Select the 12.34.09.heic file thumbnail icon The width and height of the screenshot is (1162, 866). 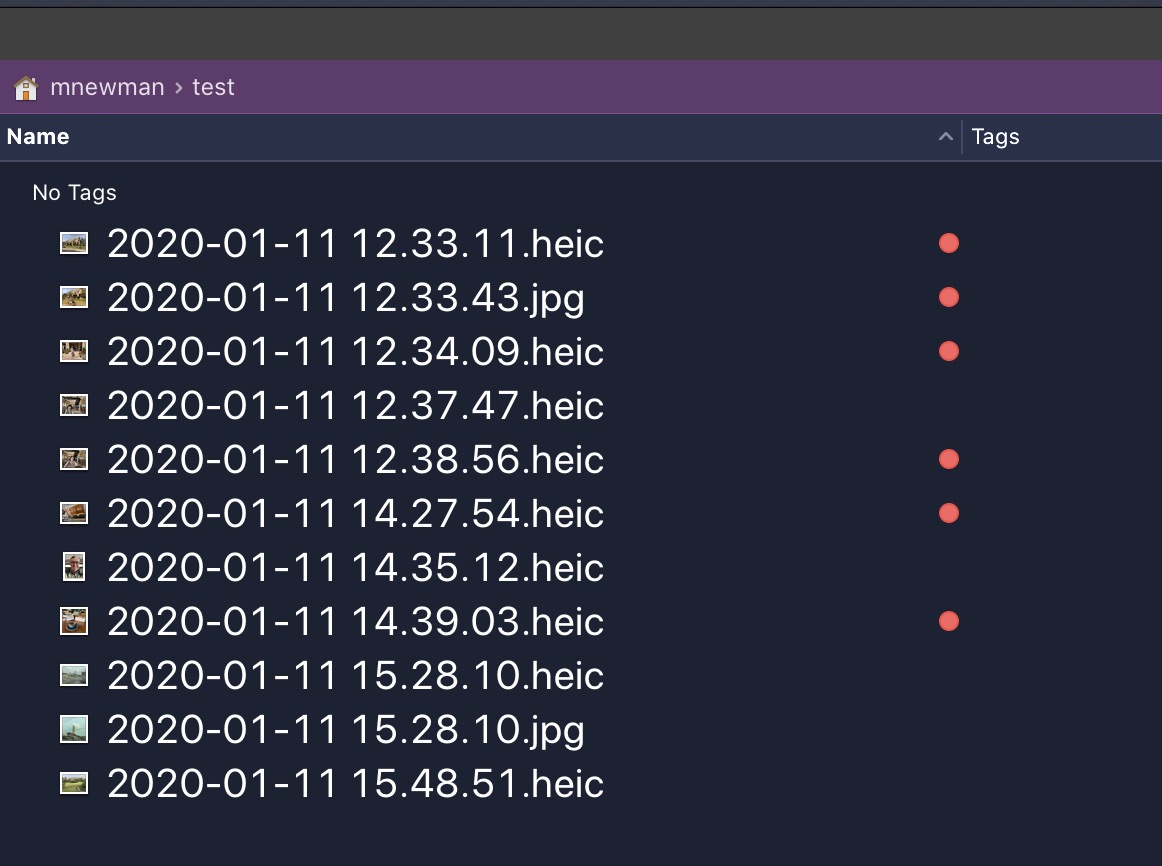[74, 351]
